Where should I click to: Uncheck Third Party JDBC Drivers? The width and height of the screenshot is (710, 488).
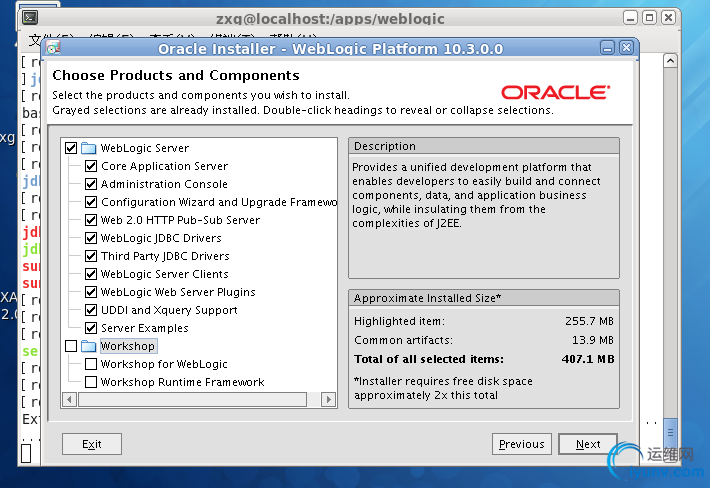(91, 256)
